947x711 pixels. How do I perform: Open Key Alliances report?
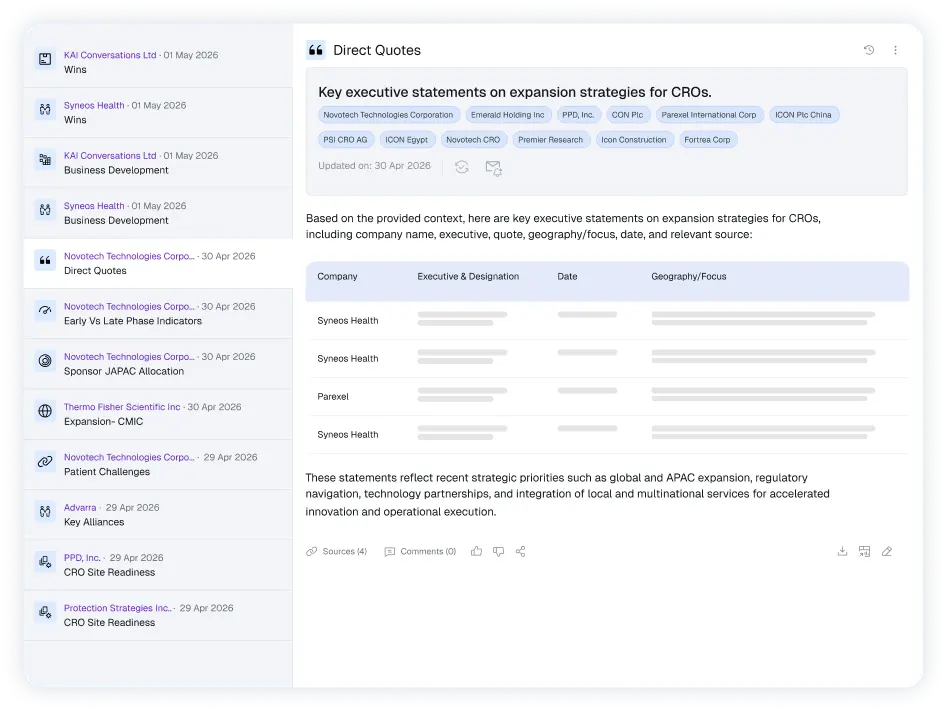click(94, 522)
